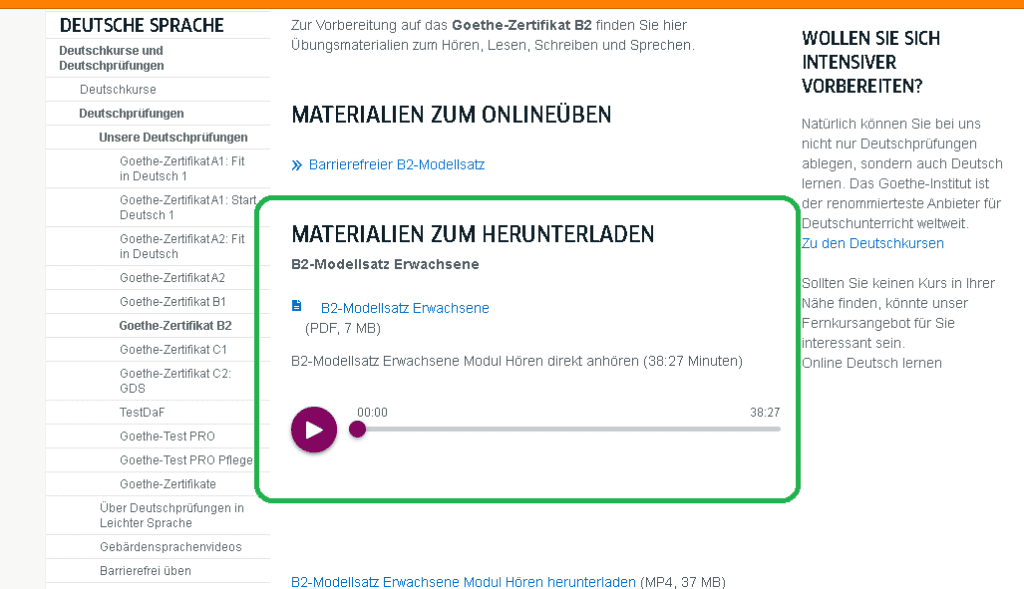This screenshot has height=589, width=1024.
Task: Click the audio progress slider handle
Action: coord(357,429)
